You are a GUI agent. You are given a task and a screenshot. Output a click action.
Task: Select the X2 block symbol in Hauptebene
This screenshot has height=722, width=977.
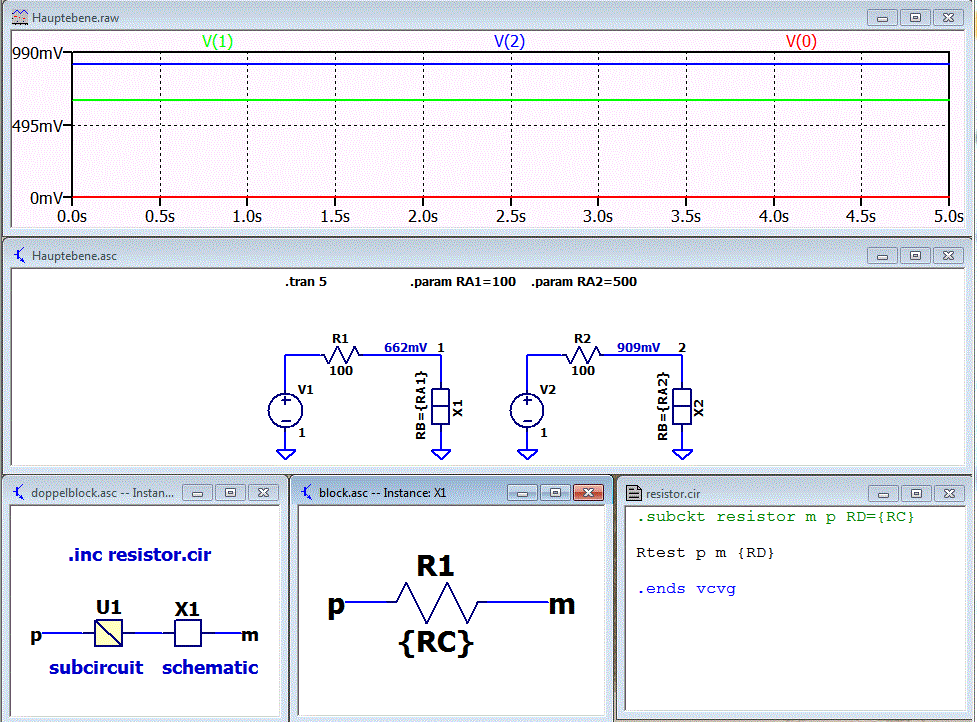pyautogui.click(x=682, y=406)
